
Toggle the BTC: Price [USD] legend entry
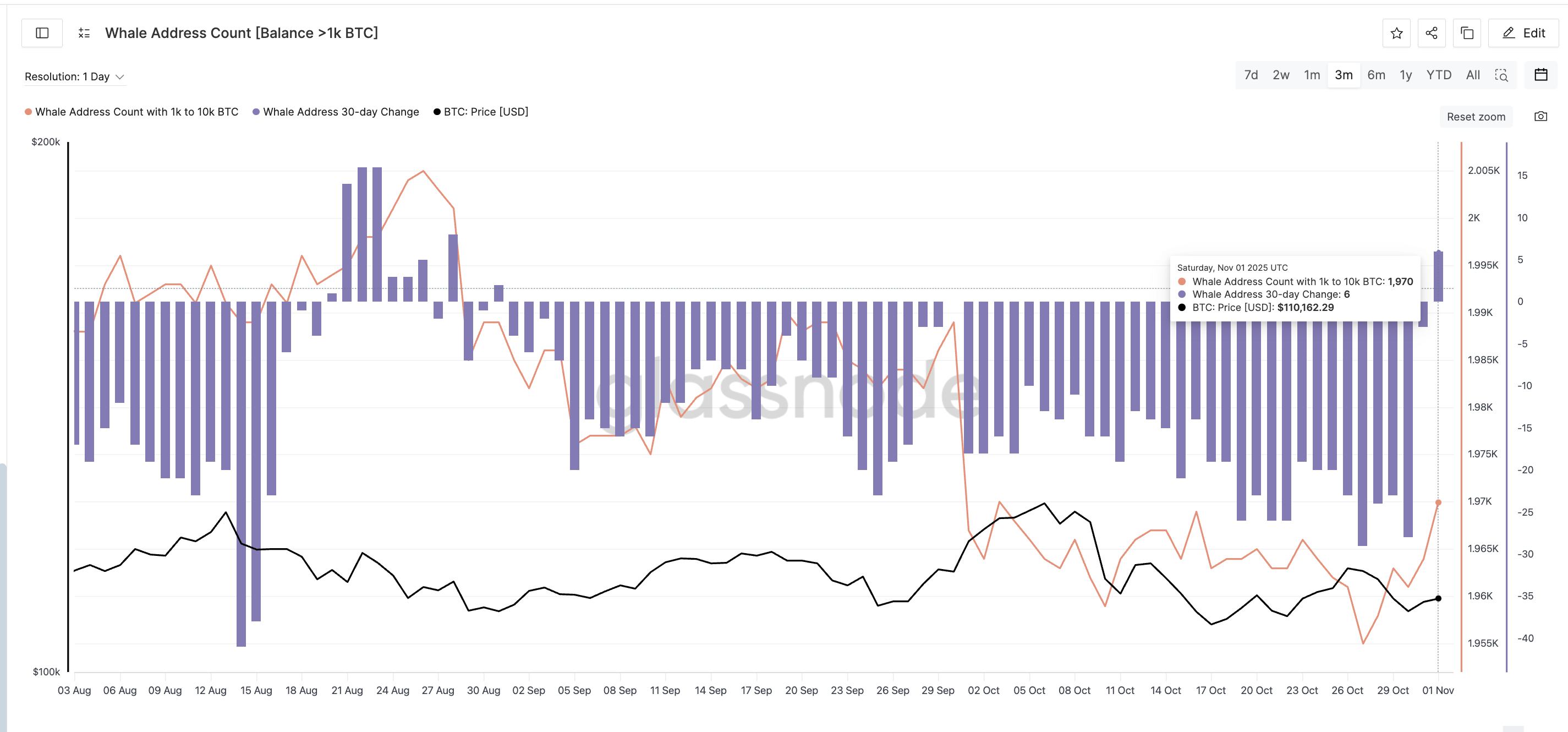point(481,111)
